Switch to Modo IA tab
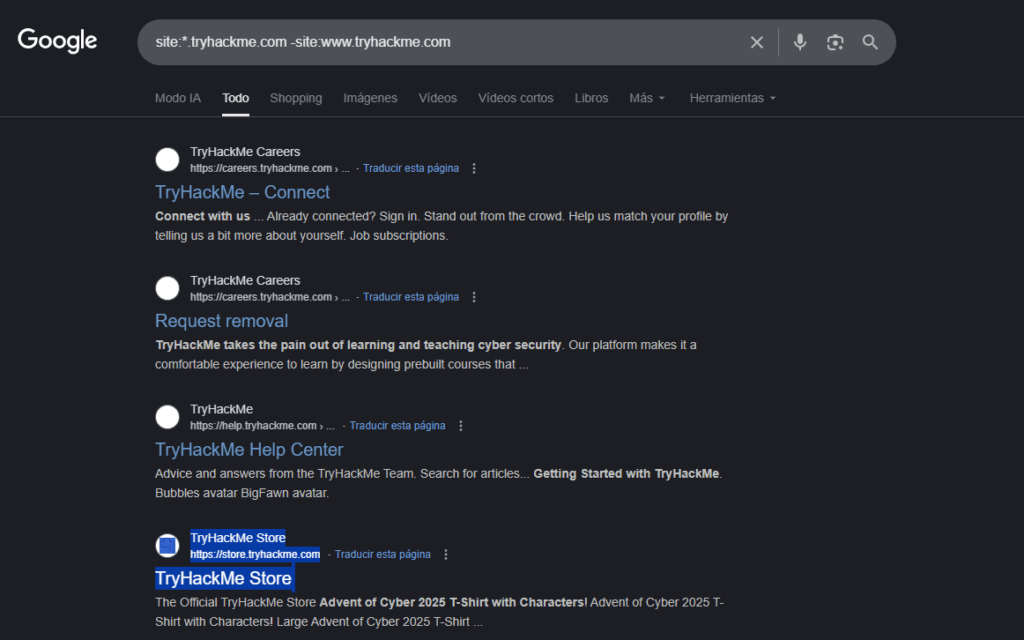 coord(178,98)
